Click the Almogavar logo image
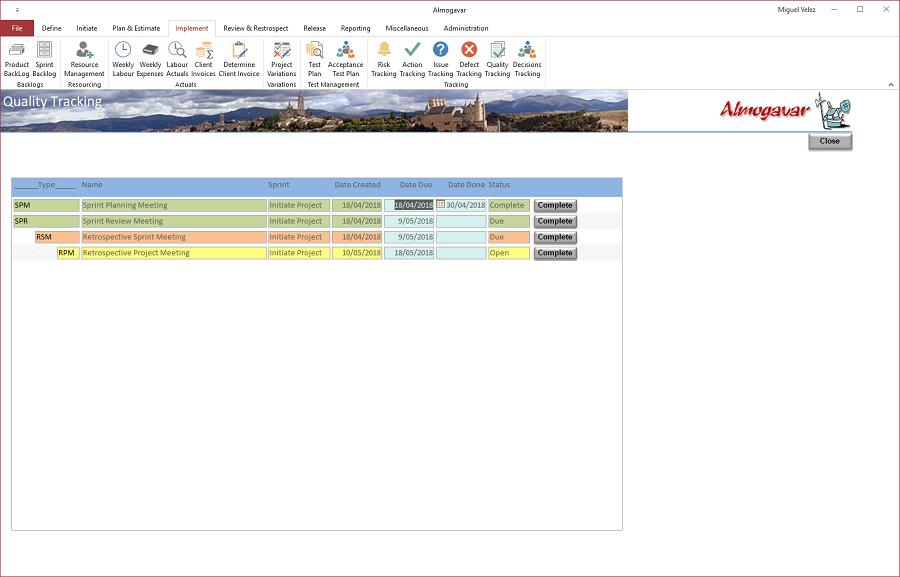Screen dimensions: 900x577 [785, 110]
